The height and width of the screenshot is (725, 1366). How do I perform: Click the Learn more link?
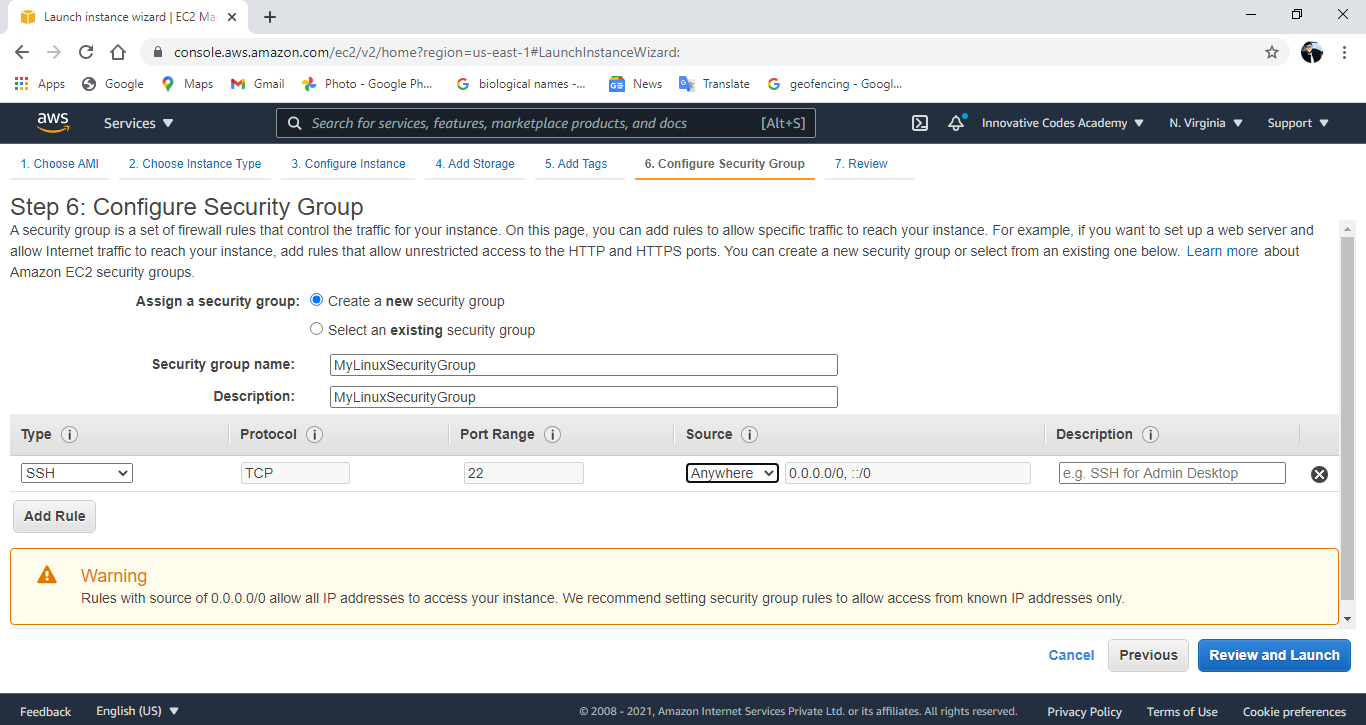click(x=1222, y=251)
